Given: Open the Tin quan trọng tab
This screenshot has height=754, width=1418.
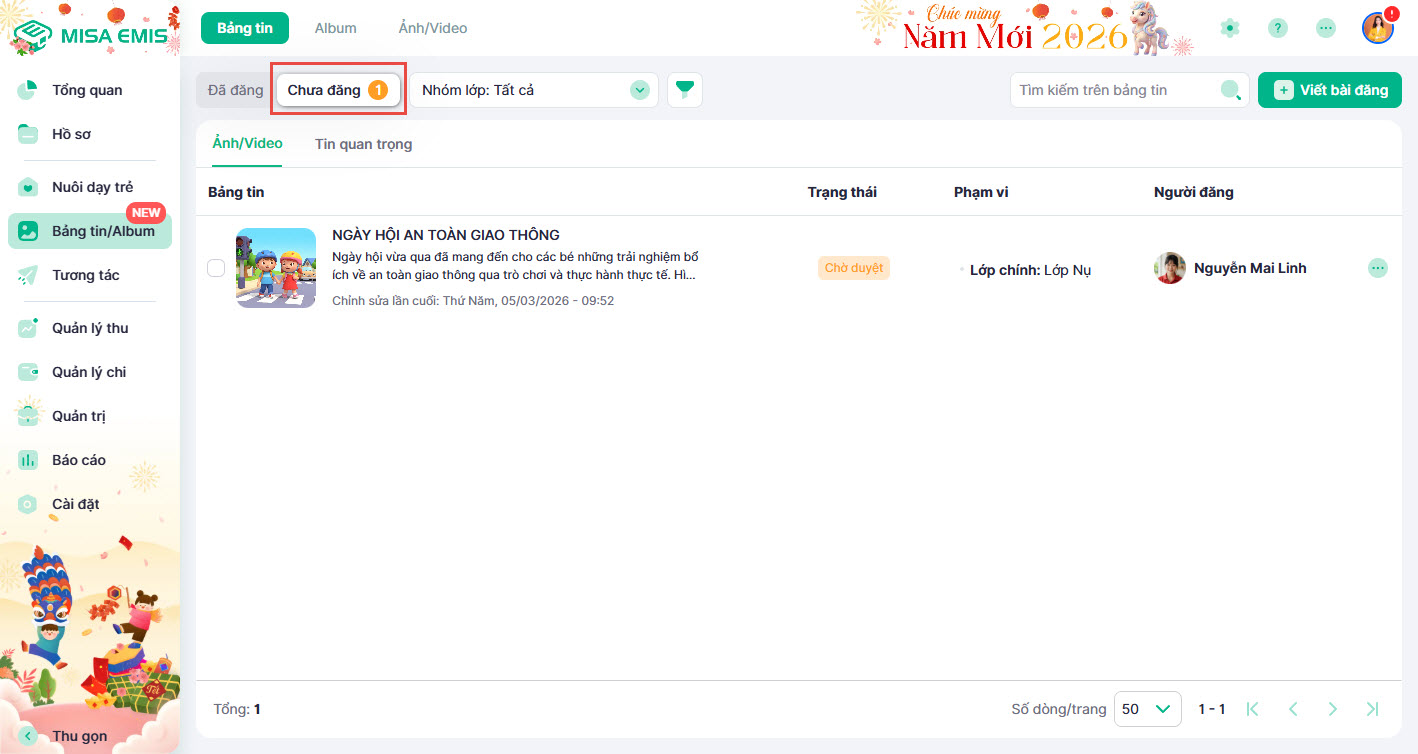Looking at the screenshot, I should click(x=363, y=144).
